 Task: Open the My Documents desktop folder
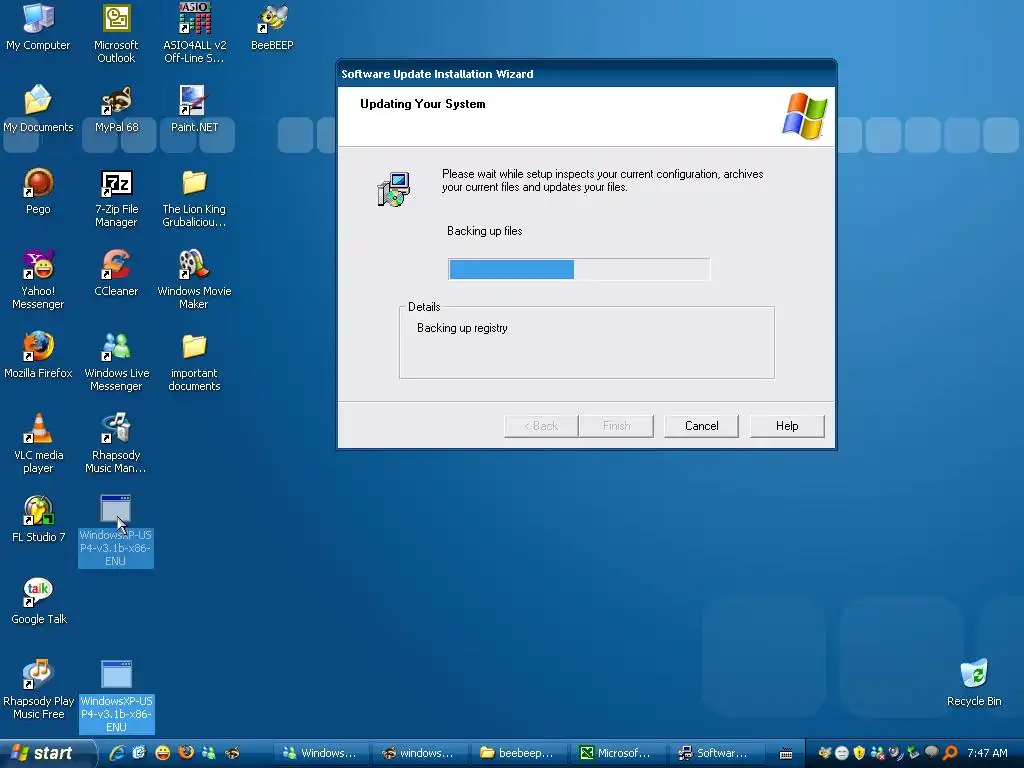(x=38, y=108)
